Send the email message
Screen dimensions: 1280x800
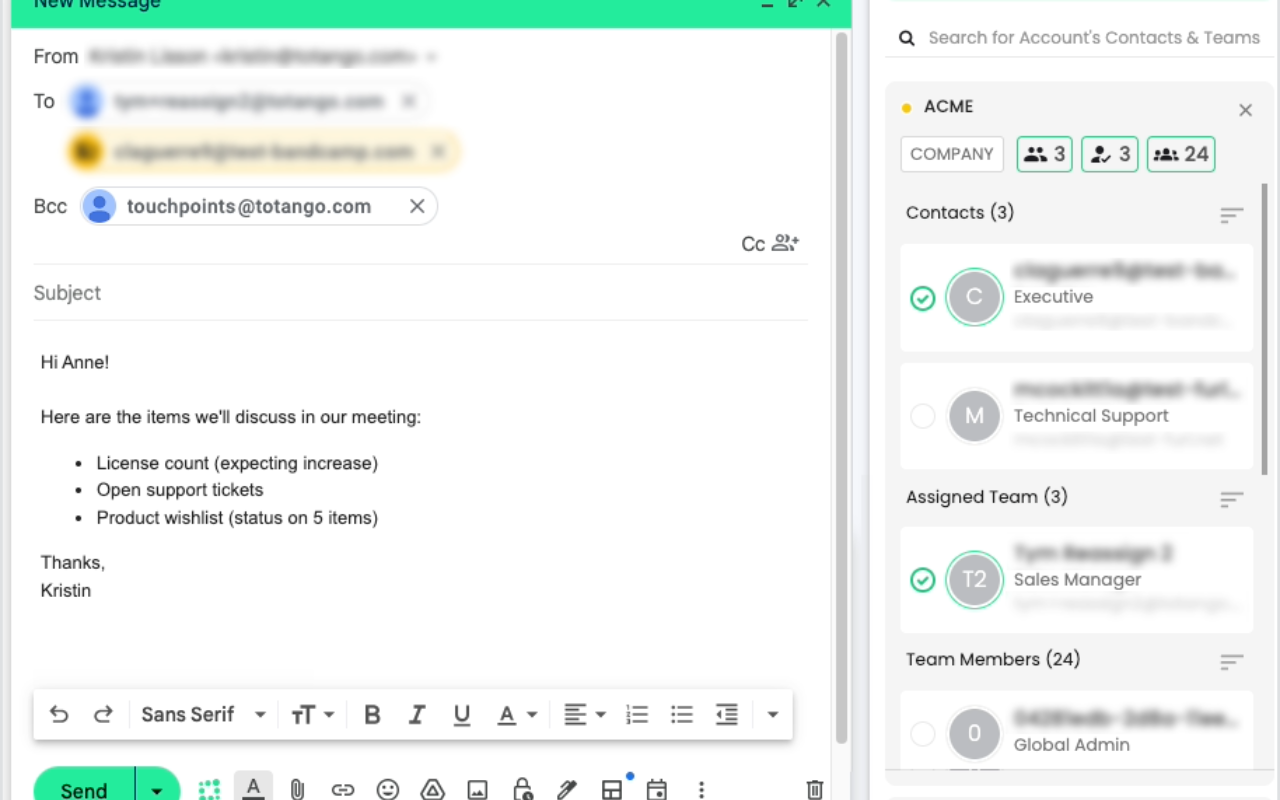pyautogui.click(x=84, y=788)
